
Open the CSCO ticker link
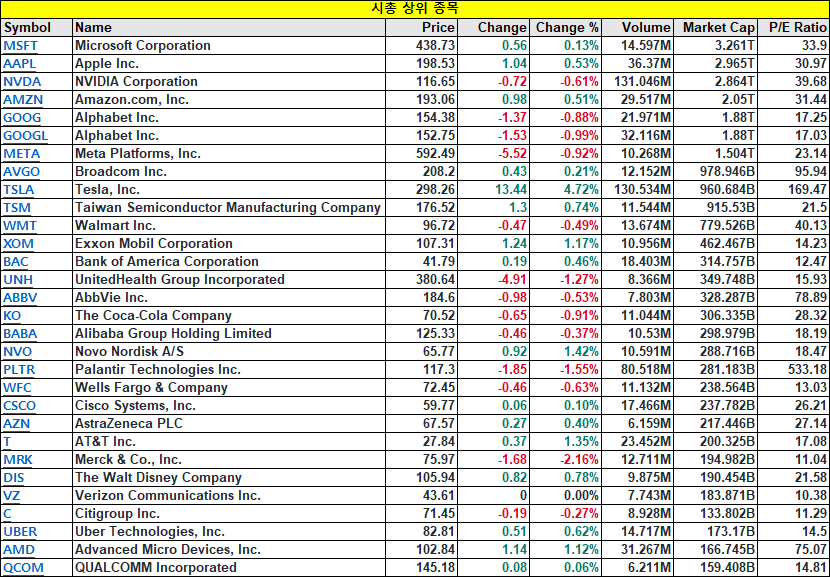tap(20, 406)
